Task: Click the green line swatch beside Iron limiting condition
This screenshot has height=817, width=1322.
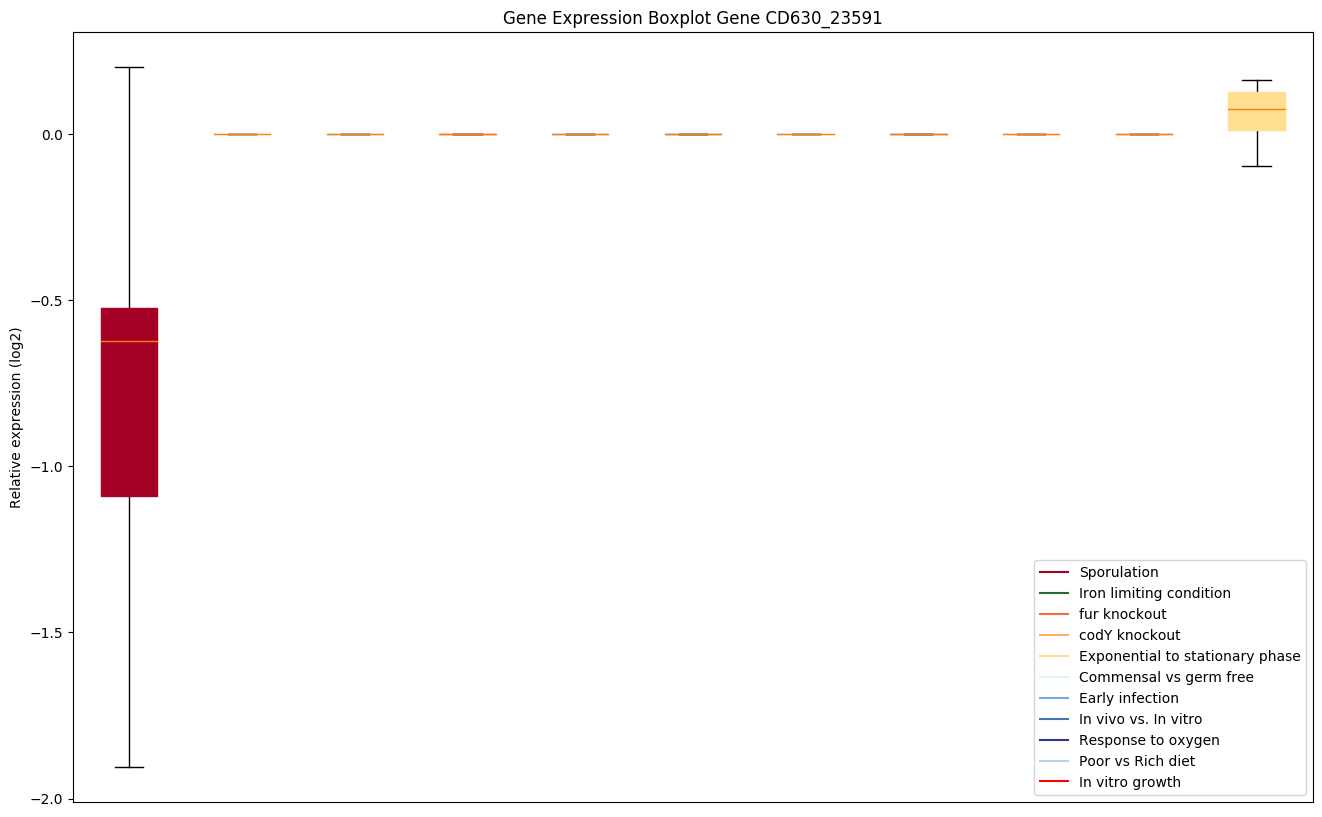Action: tap(1054, 593)
